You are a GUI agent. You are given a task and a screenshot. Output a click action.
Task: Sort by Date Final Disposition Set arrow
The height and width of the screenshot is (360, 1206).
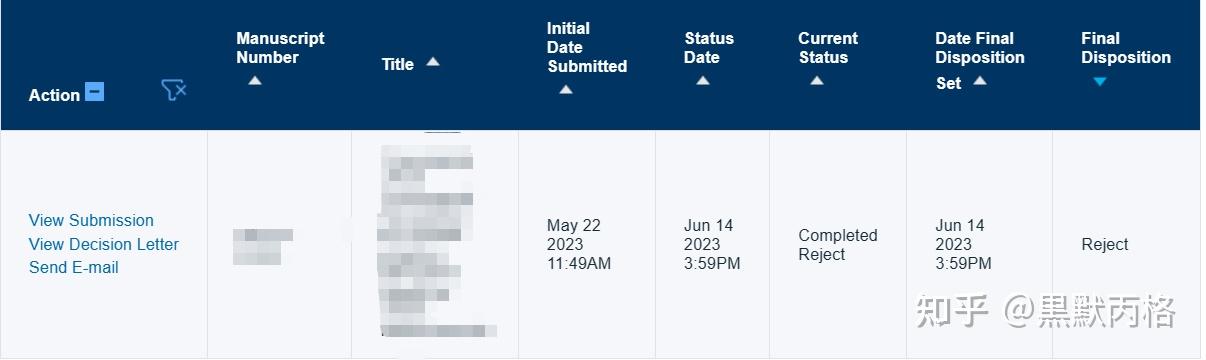click(980, 81)
